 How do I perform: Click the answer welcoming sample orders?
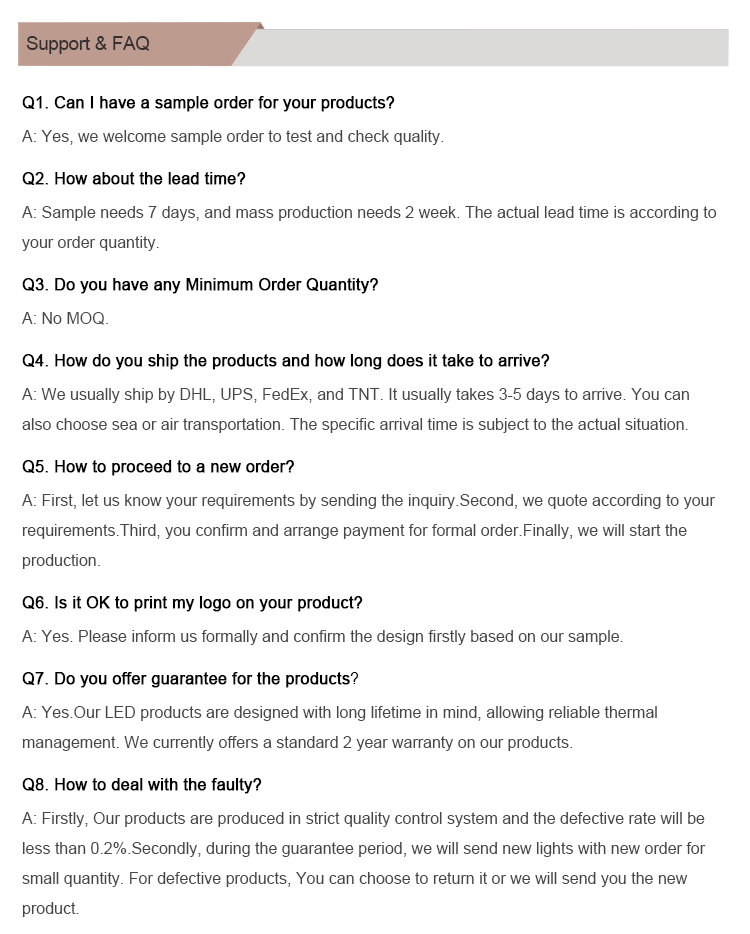[x=233, y=137]
